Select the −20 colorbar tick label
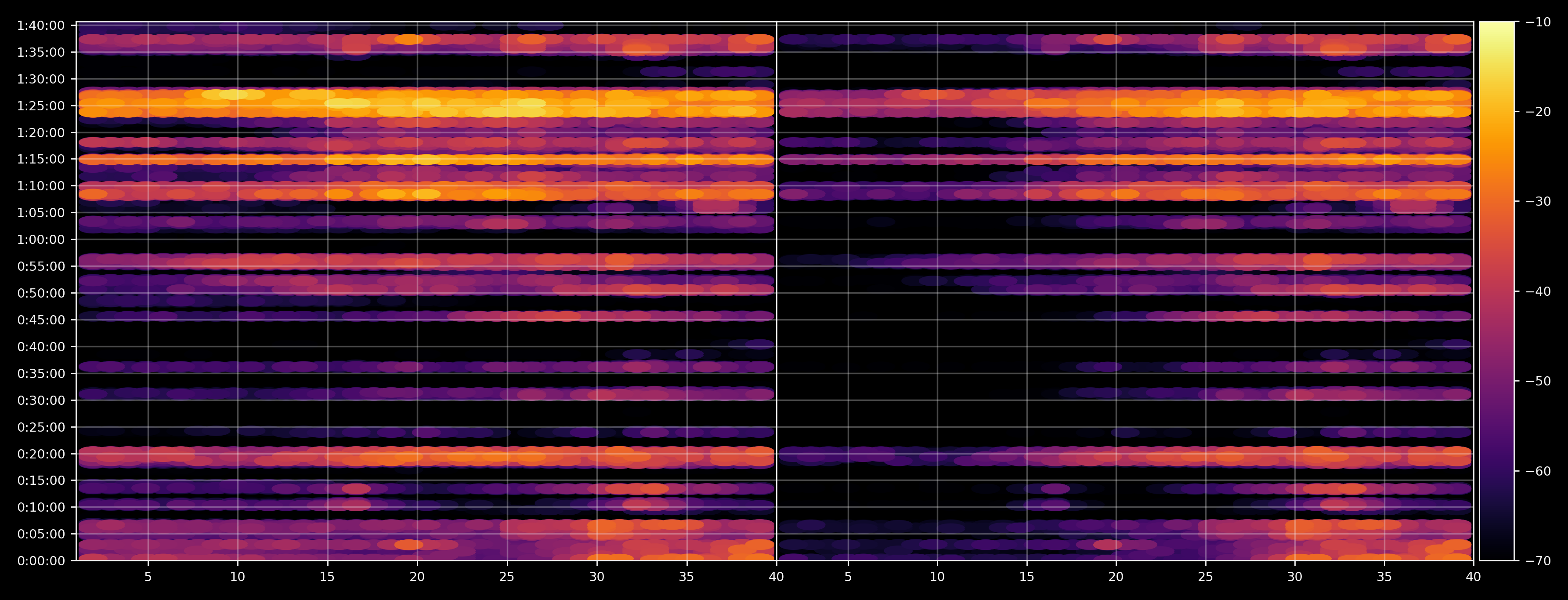Screen dimensions: 1568x600 (x=1538, y=112)
